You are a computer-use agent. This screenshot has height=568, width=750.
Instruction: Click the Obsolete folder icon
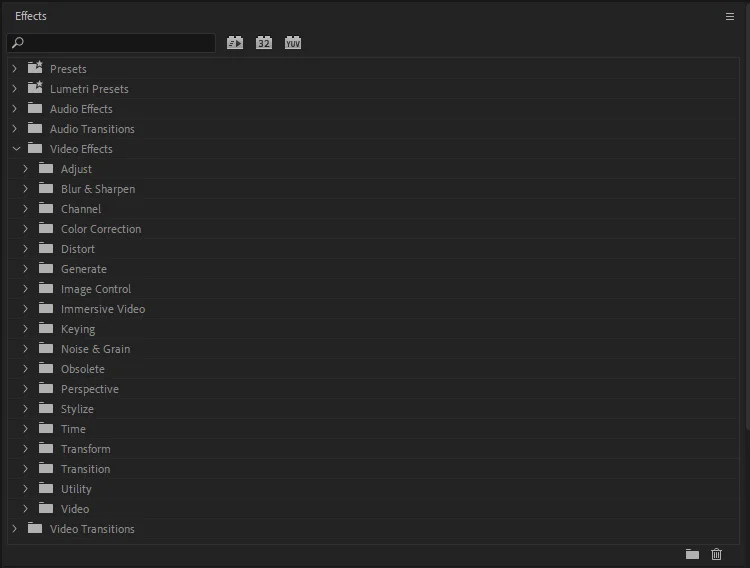pyautogui.click(x=46, y=368)
